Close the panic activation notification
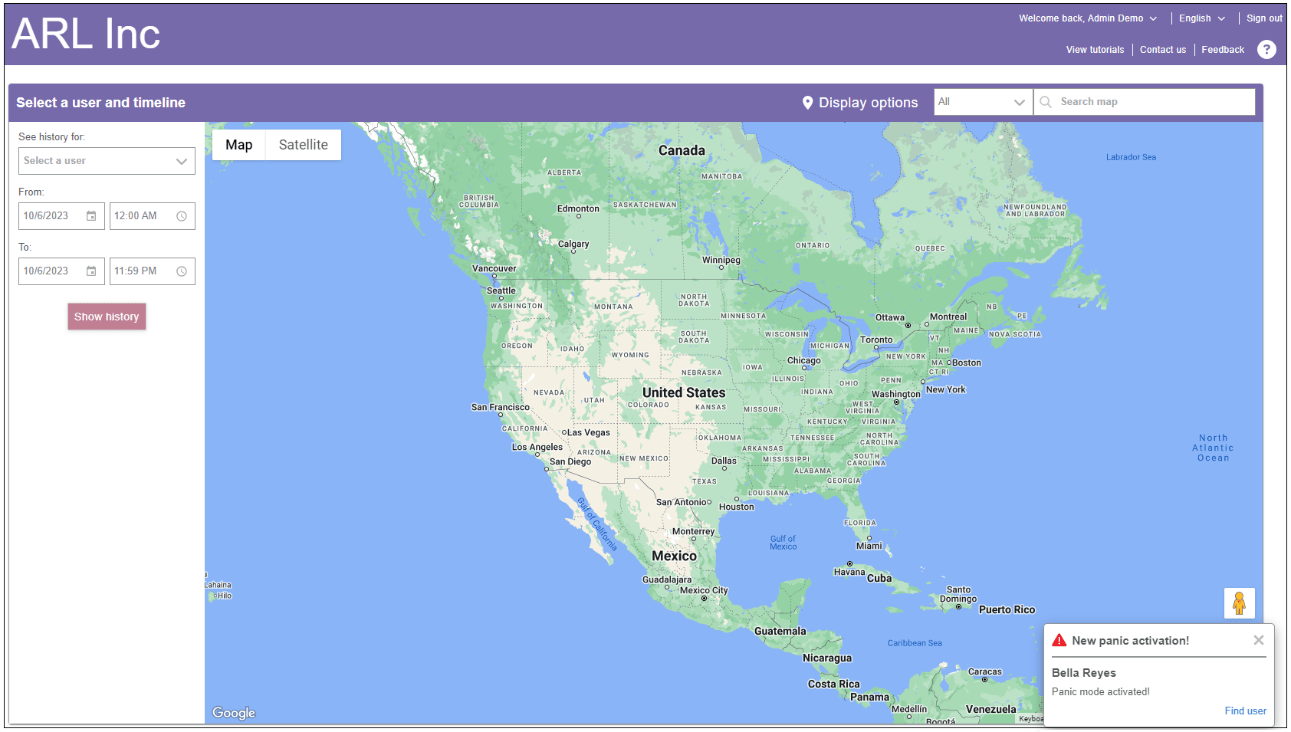1291x732 pixels. point(1258,640)
